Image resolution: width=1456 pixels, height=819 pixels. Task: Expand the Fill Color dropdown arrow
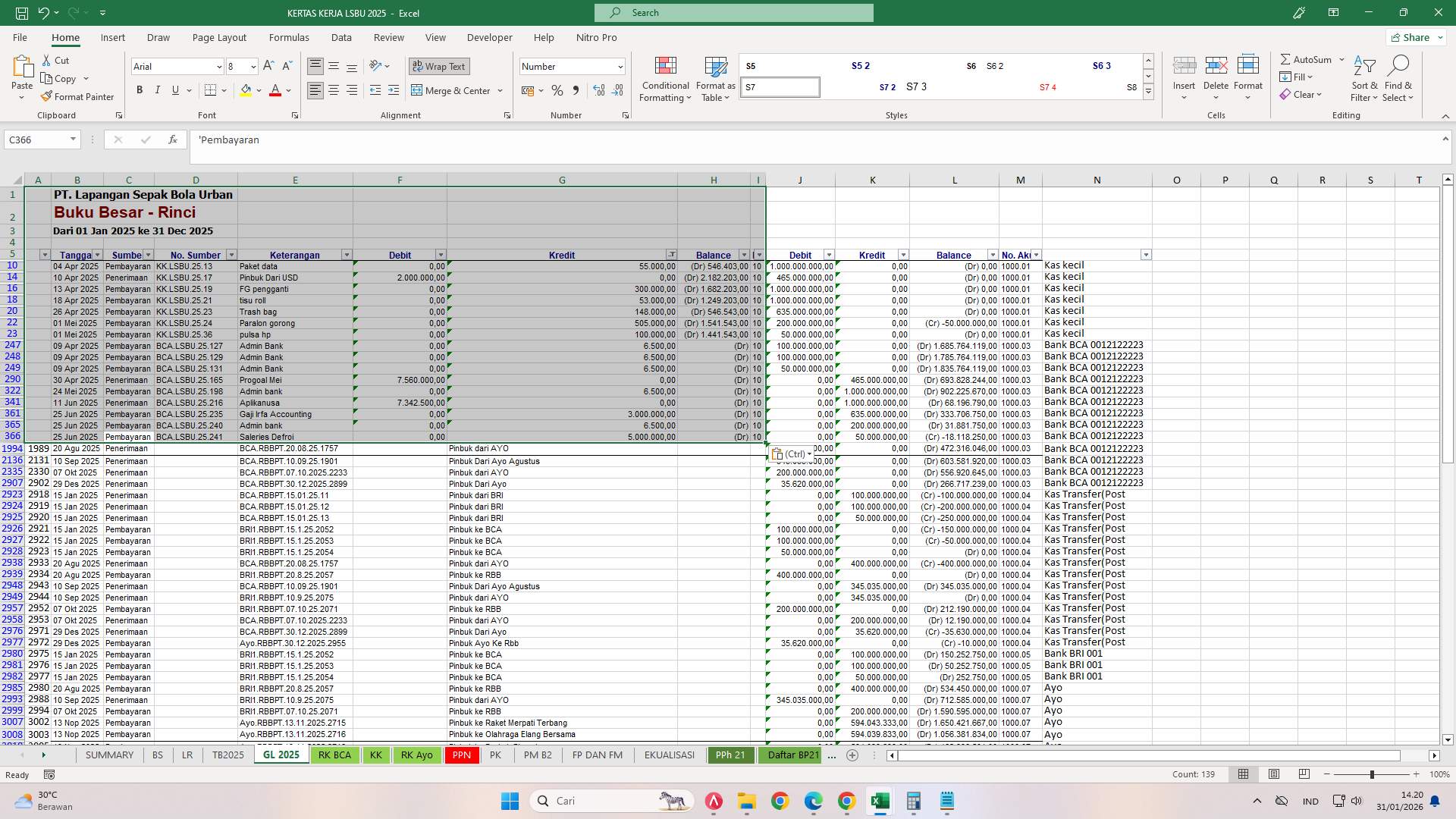258,90
